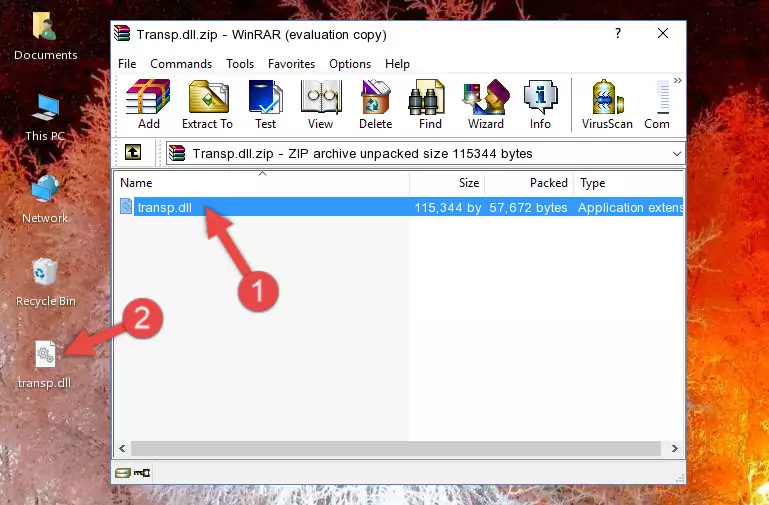Click the Extract To toolbar icon
The height and width of the screenshot is (505, 769).
pos(207,104)
